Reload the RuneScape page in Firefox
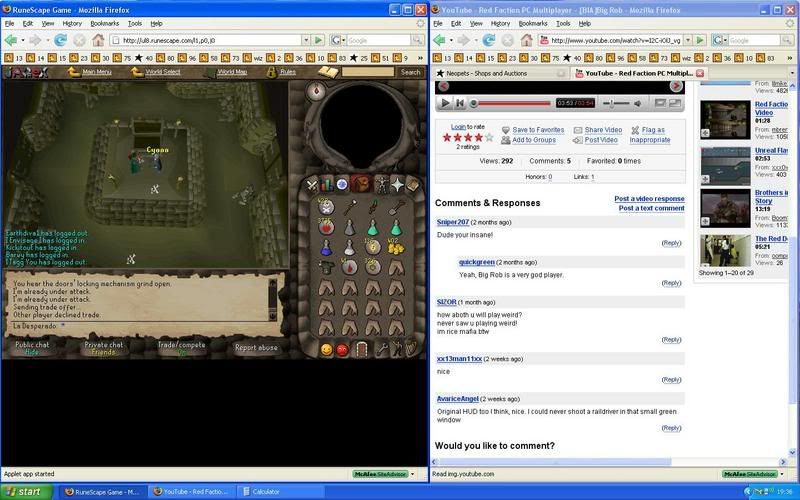The height and width of the screenshot is (500, 800). pyautogui.click(x=60, y=40)
